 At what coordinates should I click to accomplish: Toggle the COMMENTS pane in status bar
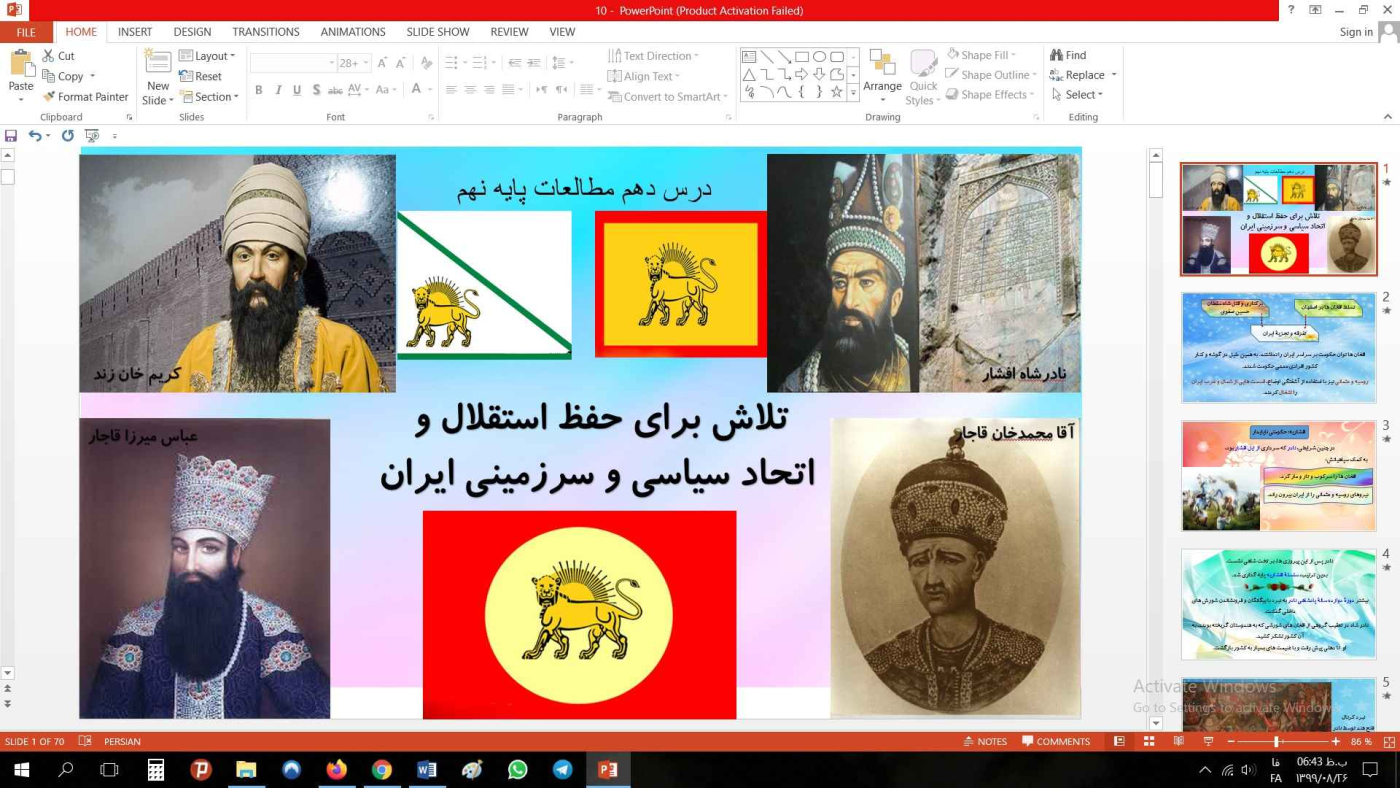click(1056, 742)
